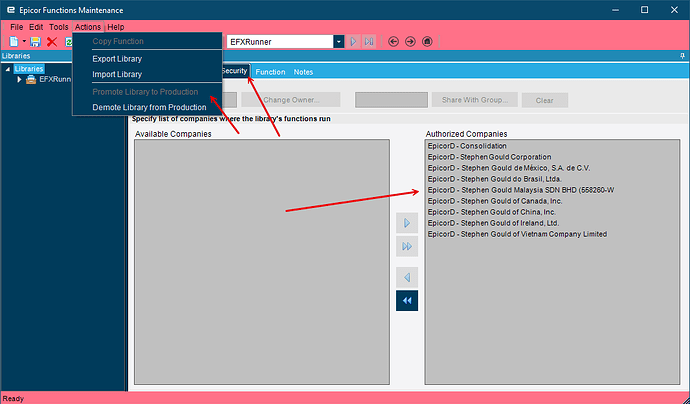Screen dimensions: 690x404
Task: Close the Epicor Functions Maintenance window
Action: [674, 10]
